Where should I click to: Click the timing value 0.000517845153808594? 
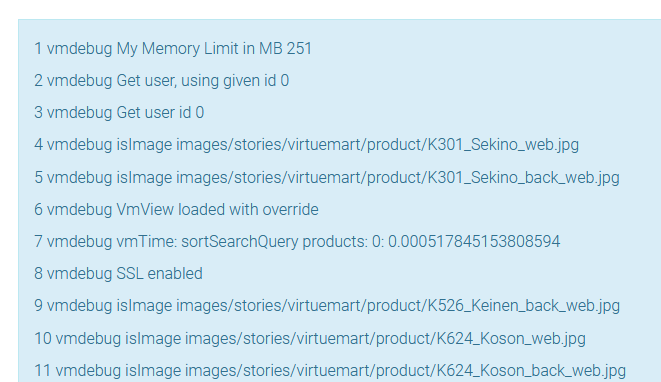(474, 242)
